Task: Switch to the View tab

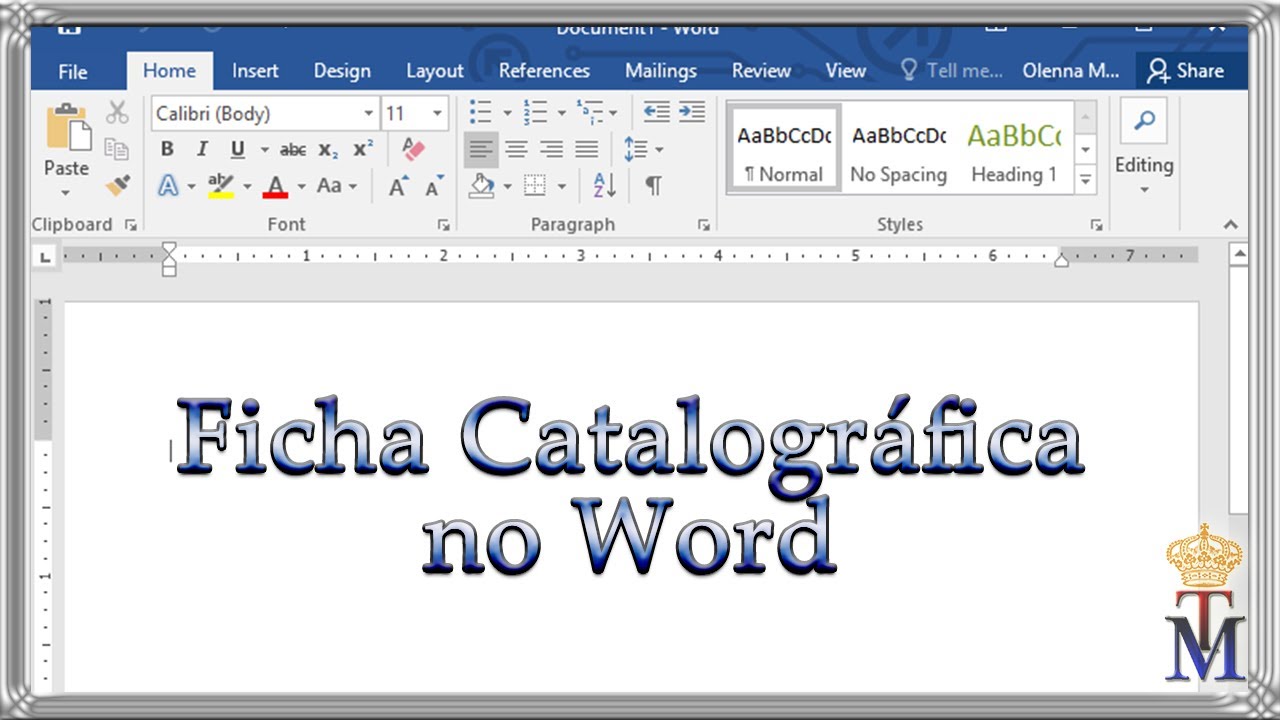Action: (x=845, y=71)
